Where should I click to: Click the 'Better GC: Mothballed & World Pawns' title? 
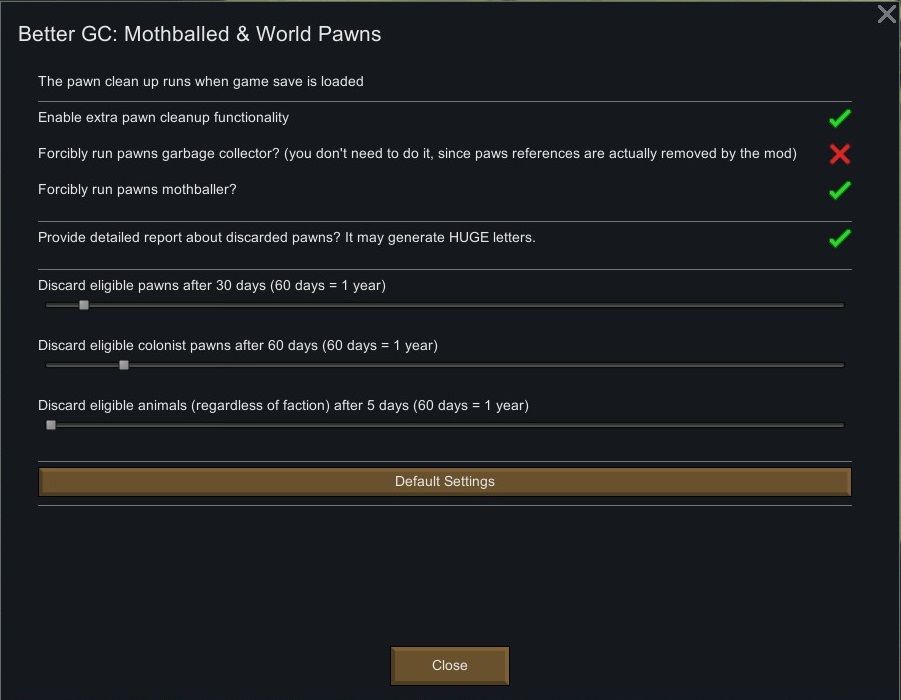pos(199,34)
